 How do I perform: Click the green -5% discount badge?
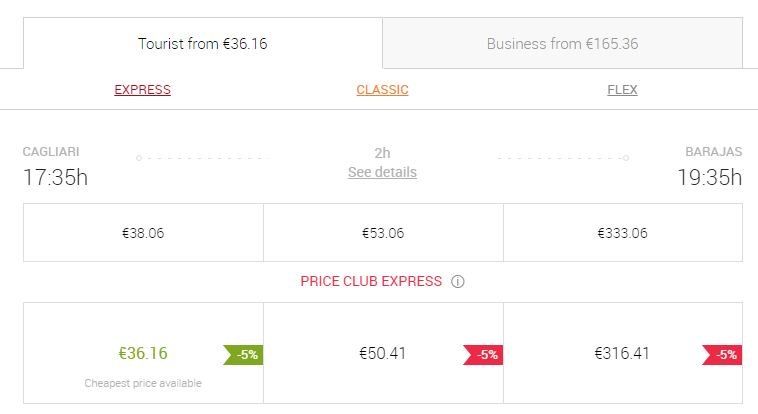(x=243, y=354)
